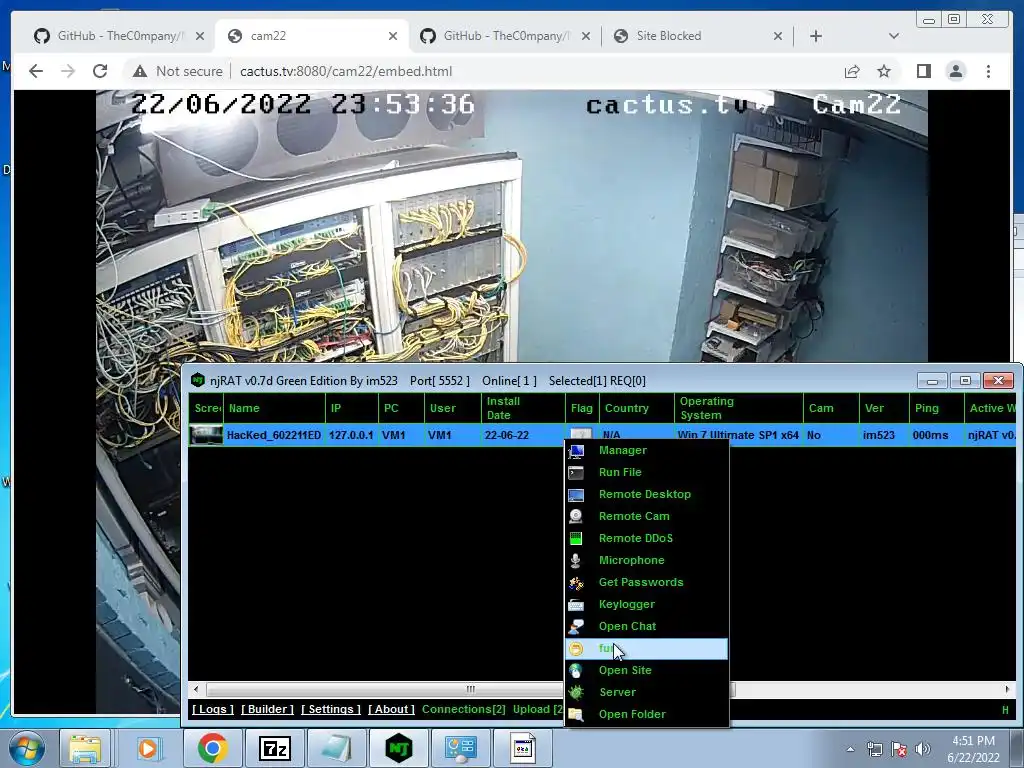Open the Chrome three-dot menu
1024x768 pixels.
point(989,71)
